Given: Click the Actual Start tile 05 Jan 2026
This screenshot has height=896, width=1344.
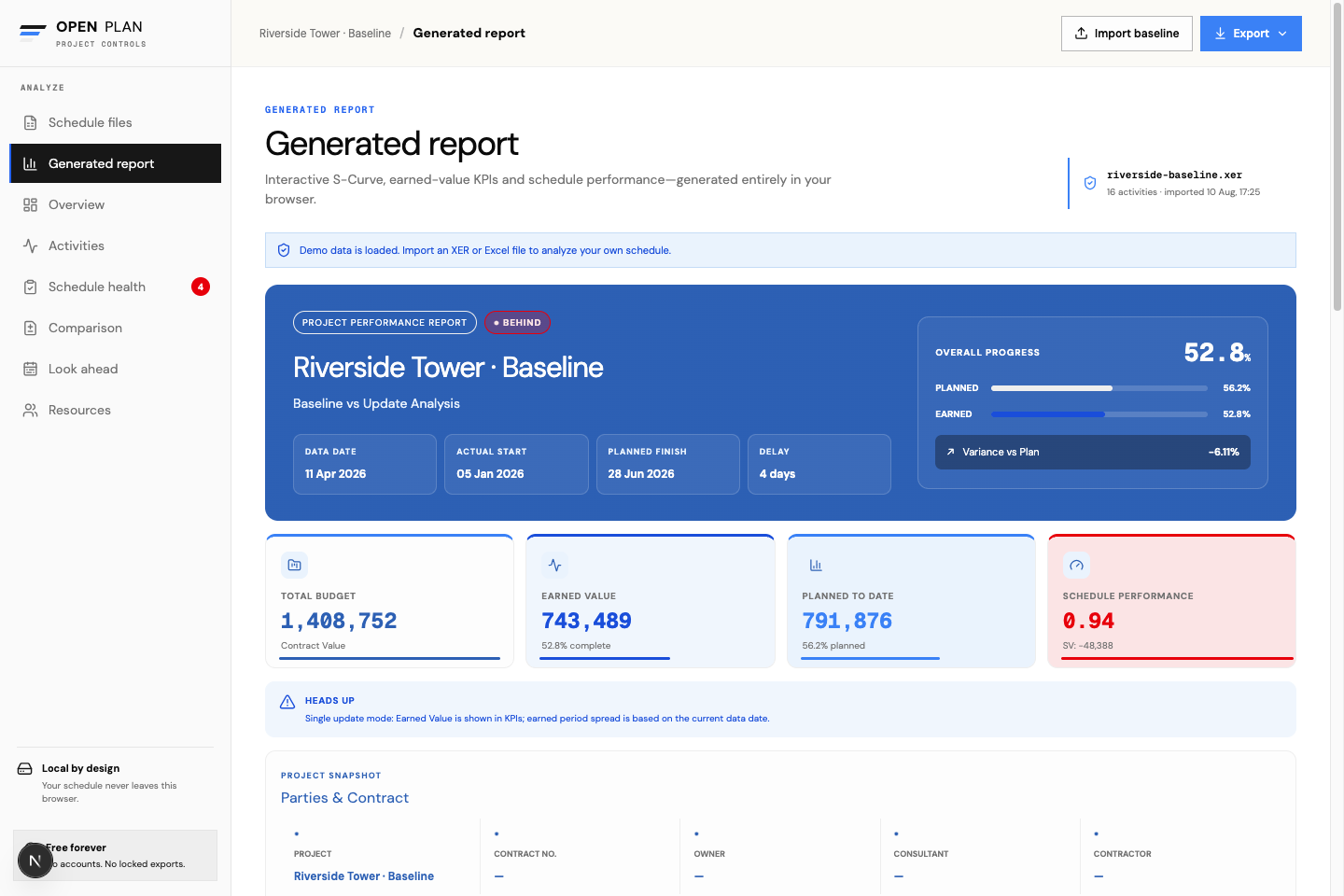Looking at the screenshot, I should (516, 464).
